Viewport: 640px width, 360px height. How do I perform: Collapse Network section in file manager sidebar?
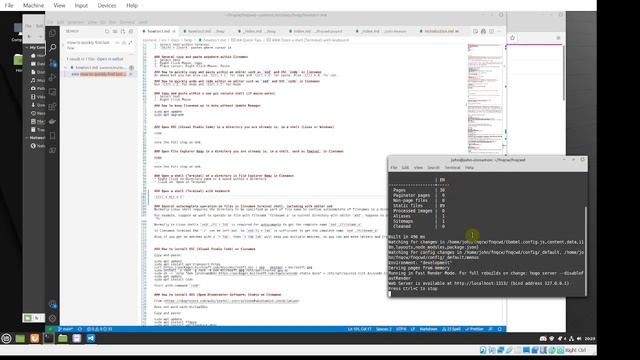click(x=27, y=138)
